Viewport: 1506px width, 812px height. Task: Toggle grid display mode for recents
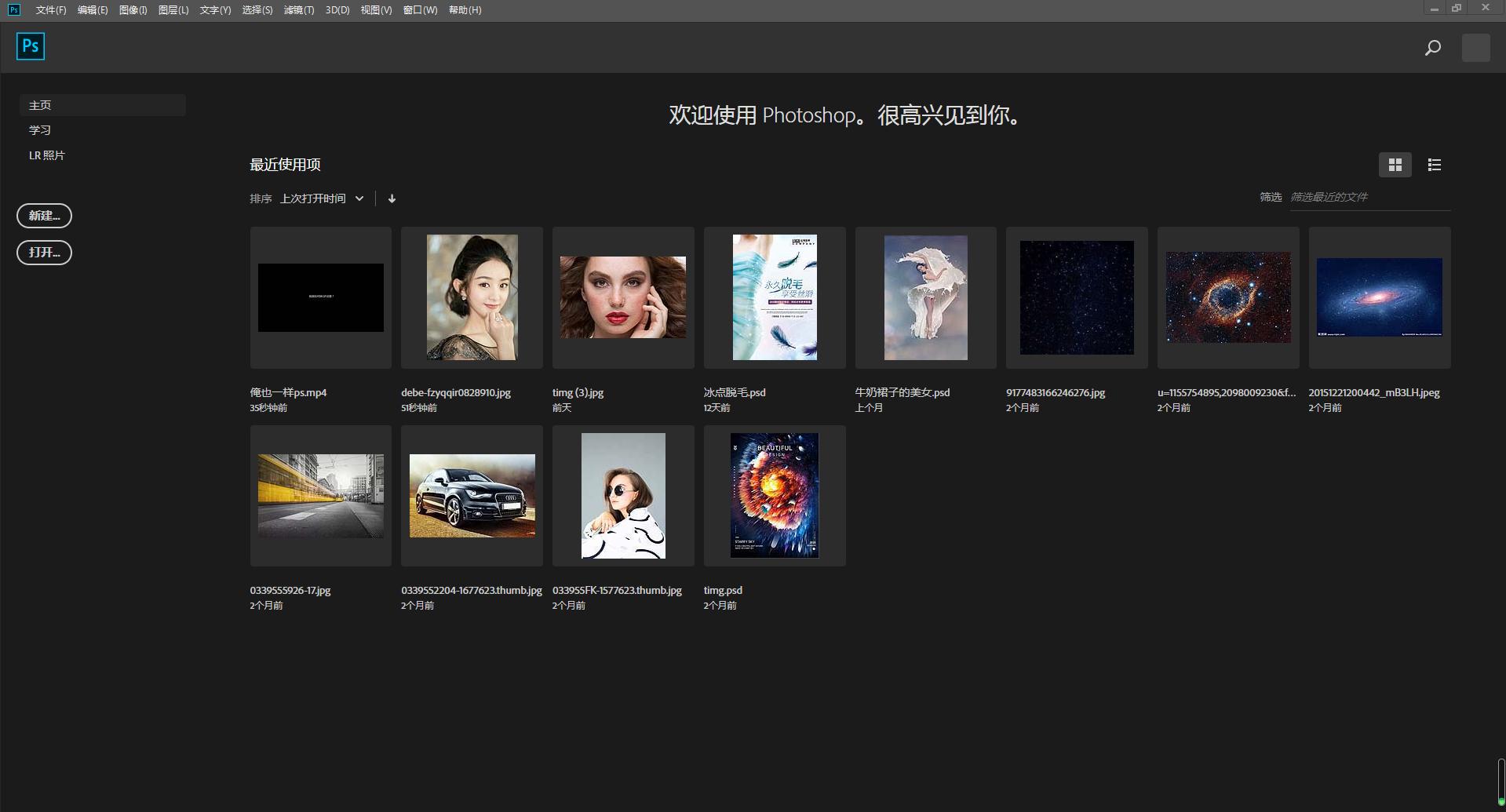[x=1395, y=165]
